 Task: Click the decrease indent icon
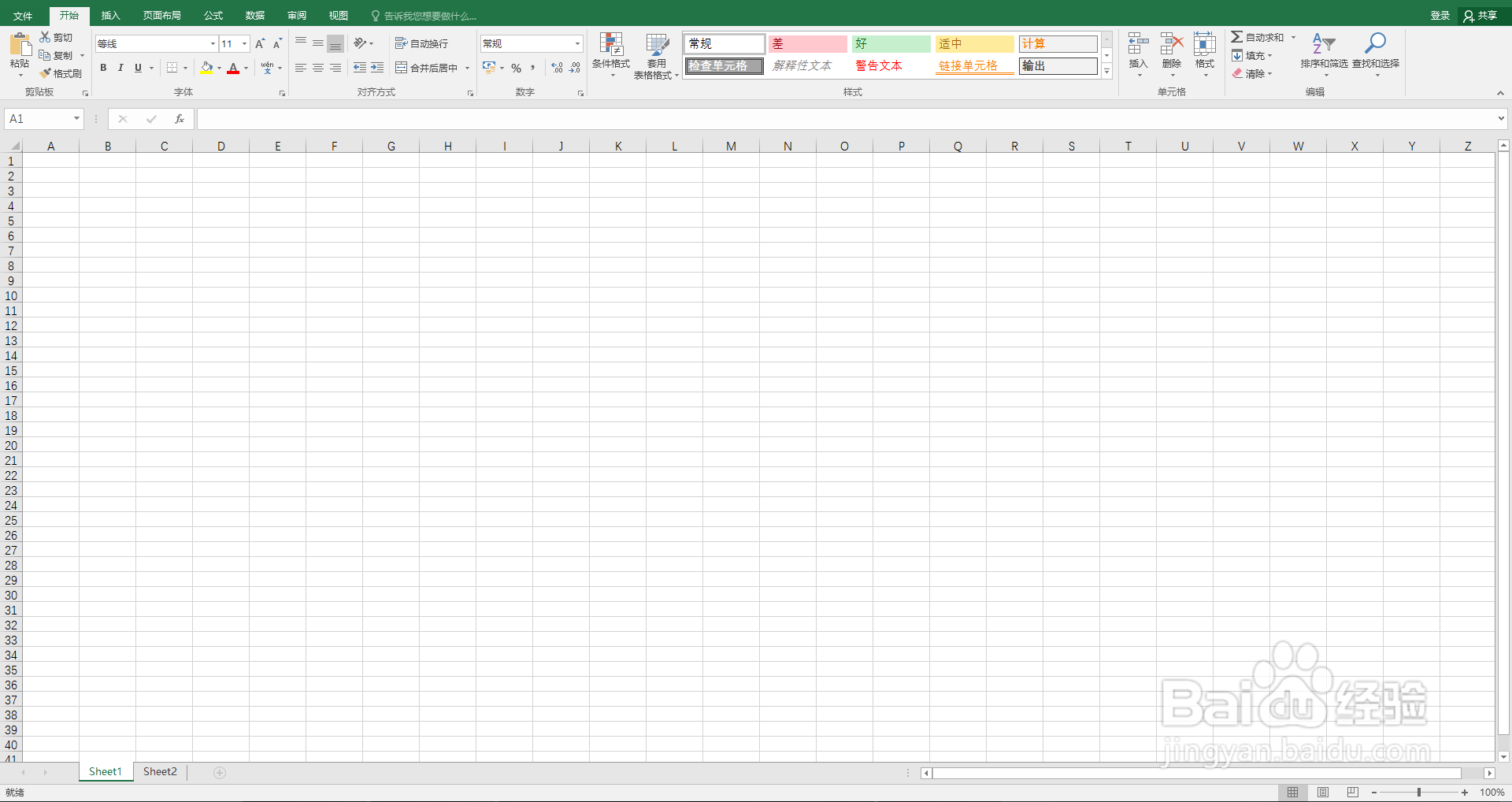[x=360, y=68]
